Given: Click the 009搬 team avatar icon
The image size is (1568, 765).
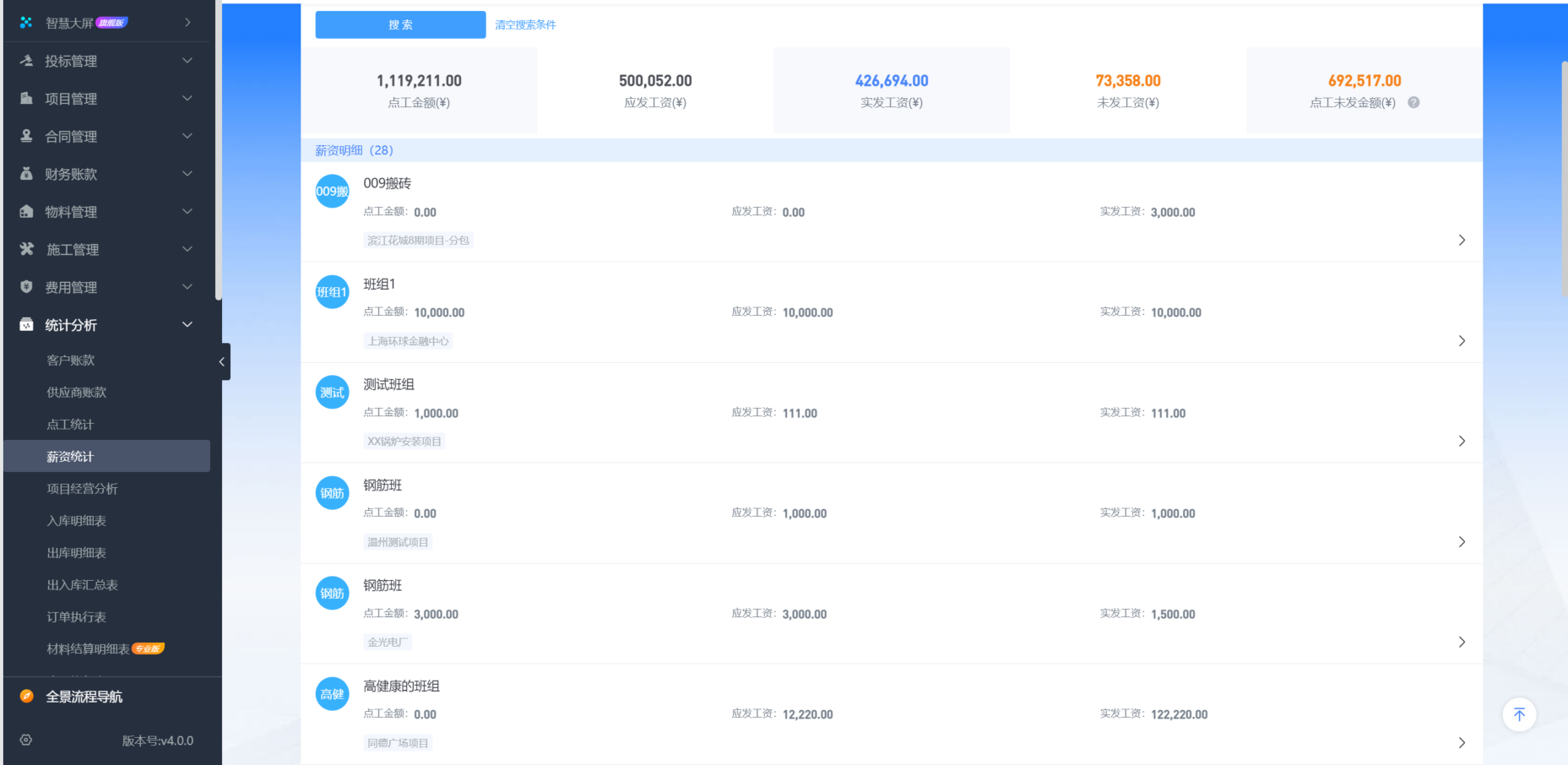Looking at the screenshot, I should [x=332, y=192].
